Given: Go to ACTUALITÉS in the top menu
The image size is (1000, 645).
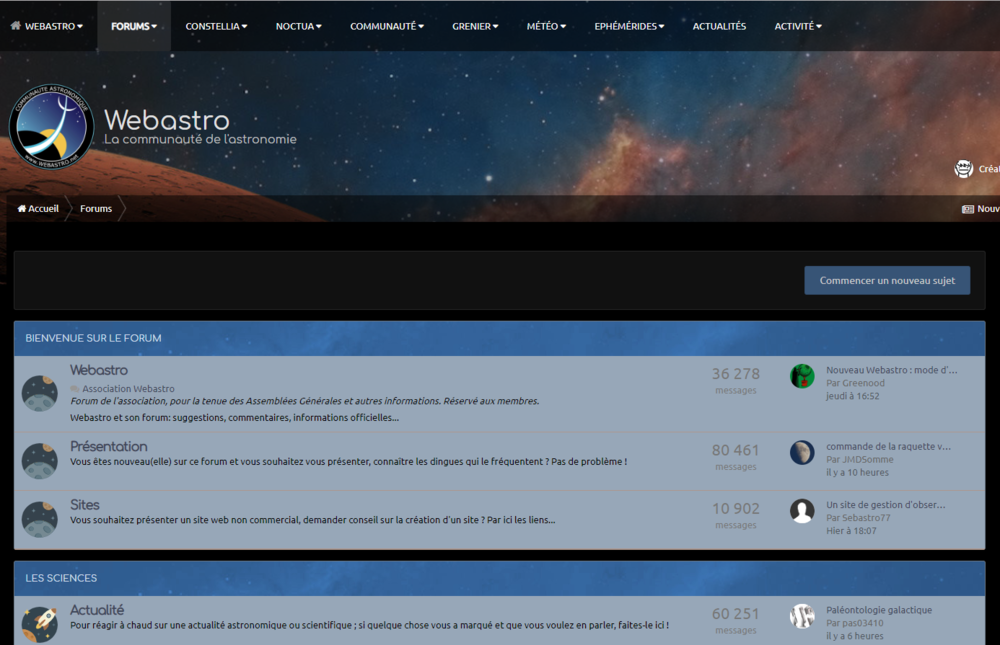Looking at the screenshot, I should click(x=719, y=26).
